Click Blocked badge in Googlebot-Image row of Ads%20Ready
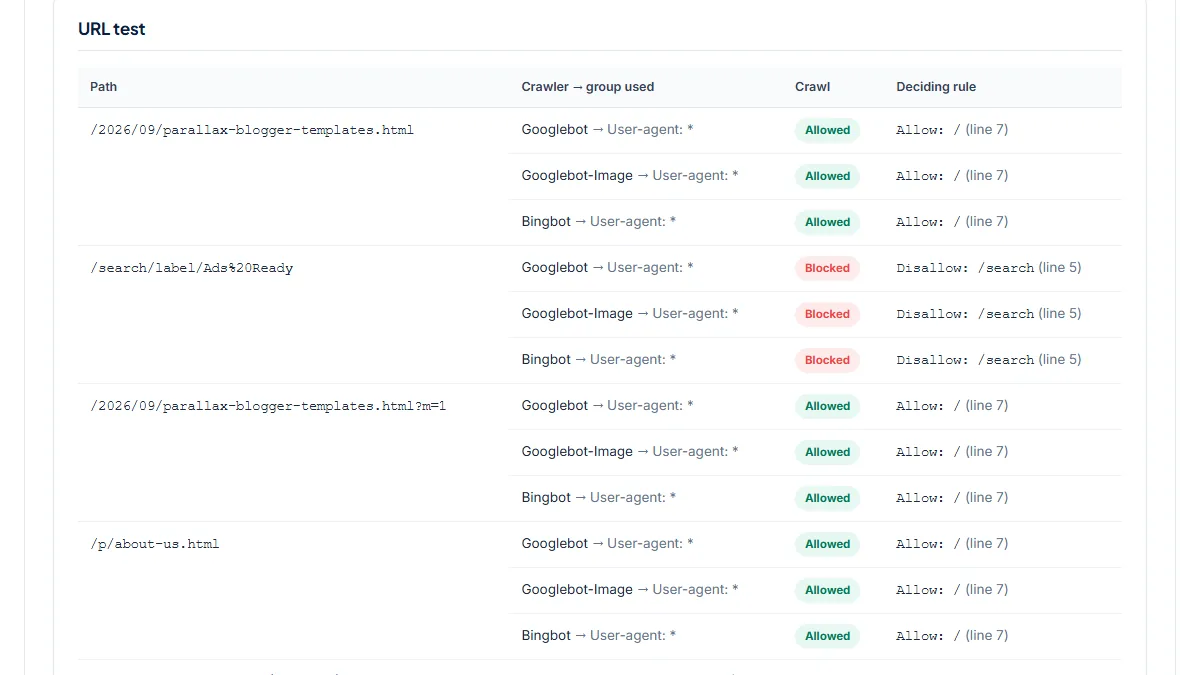The height and width of the screenshot is (675, 1200). pyautogui.click(x=827, y=314)
